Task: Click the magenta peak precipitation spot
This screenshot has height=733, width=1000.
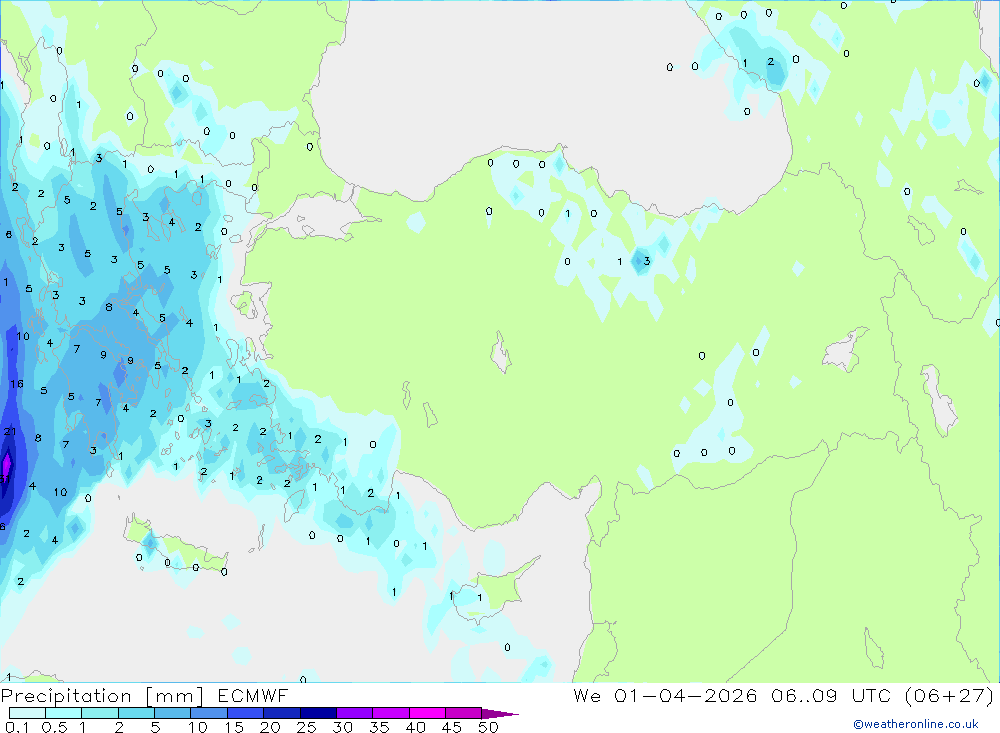Action: (6, 466)
